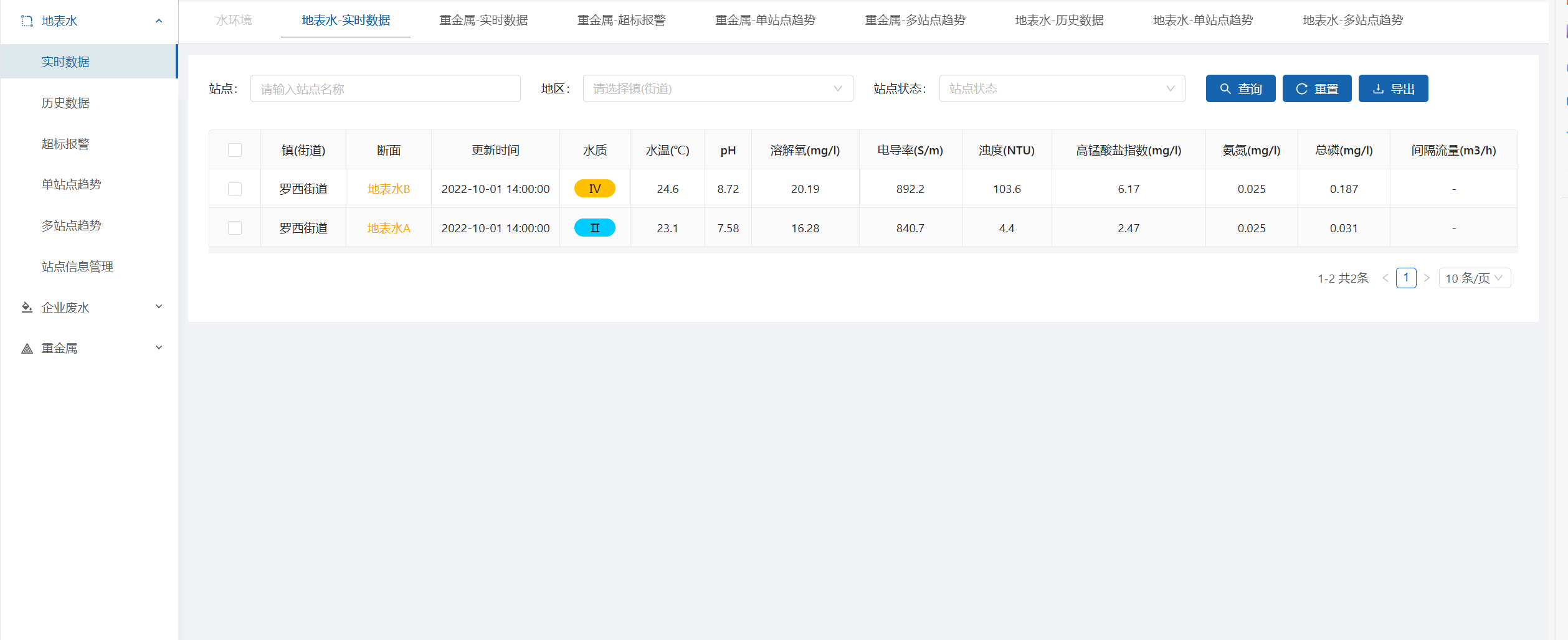The height and width of the screenshot is (640, 1568).
Task: Click the 重置 reset button
Action: [x=1317, y=88]
